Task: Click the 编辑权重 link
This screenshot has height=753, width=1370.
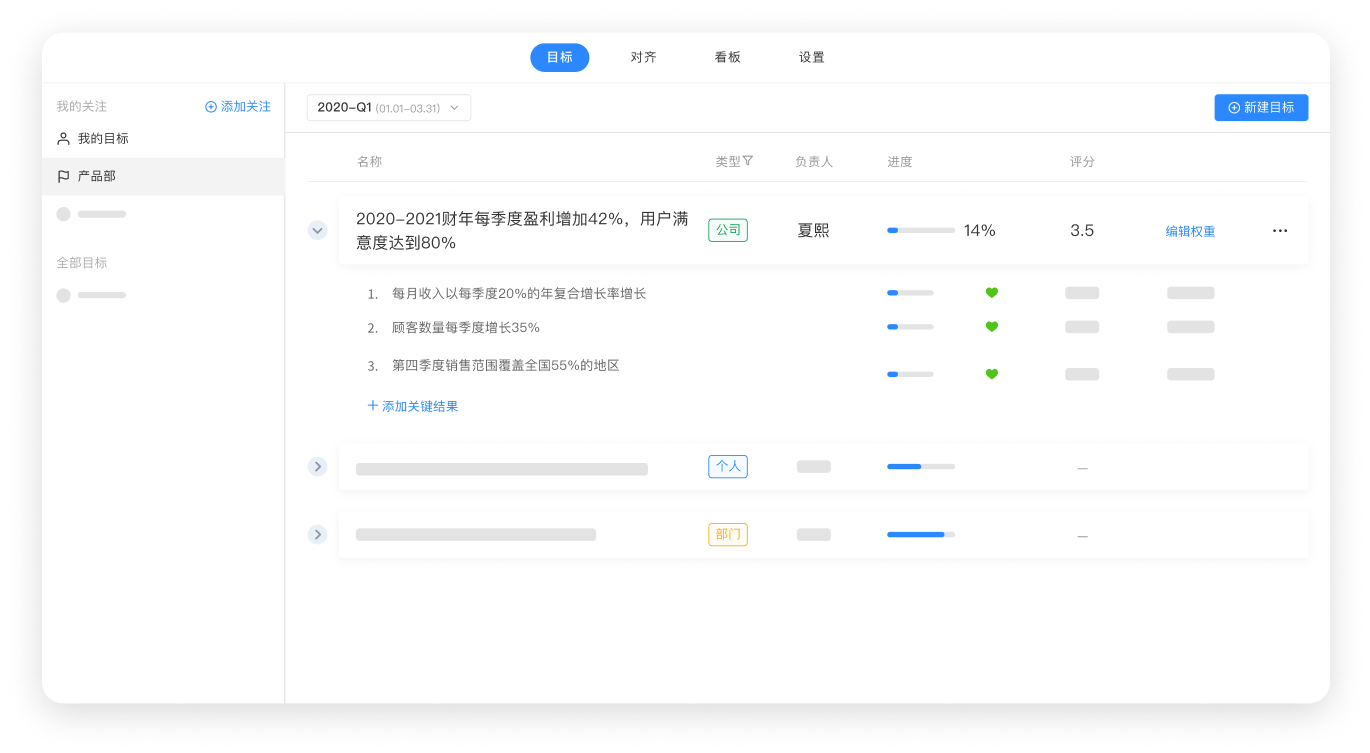Action: [1190, 230]
